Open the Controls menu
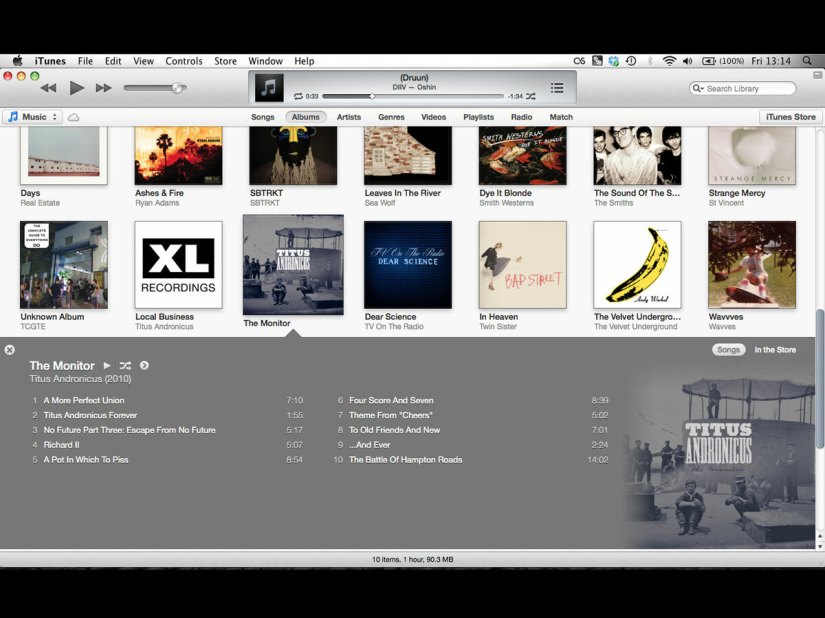The height and width of the screenshot is (618, 825). (184, 61)
